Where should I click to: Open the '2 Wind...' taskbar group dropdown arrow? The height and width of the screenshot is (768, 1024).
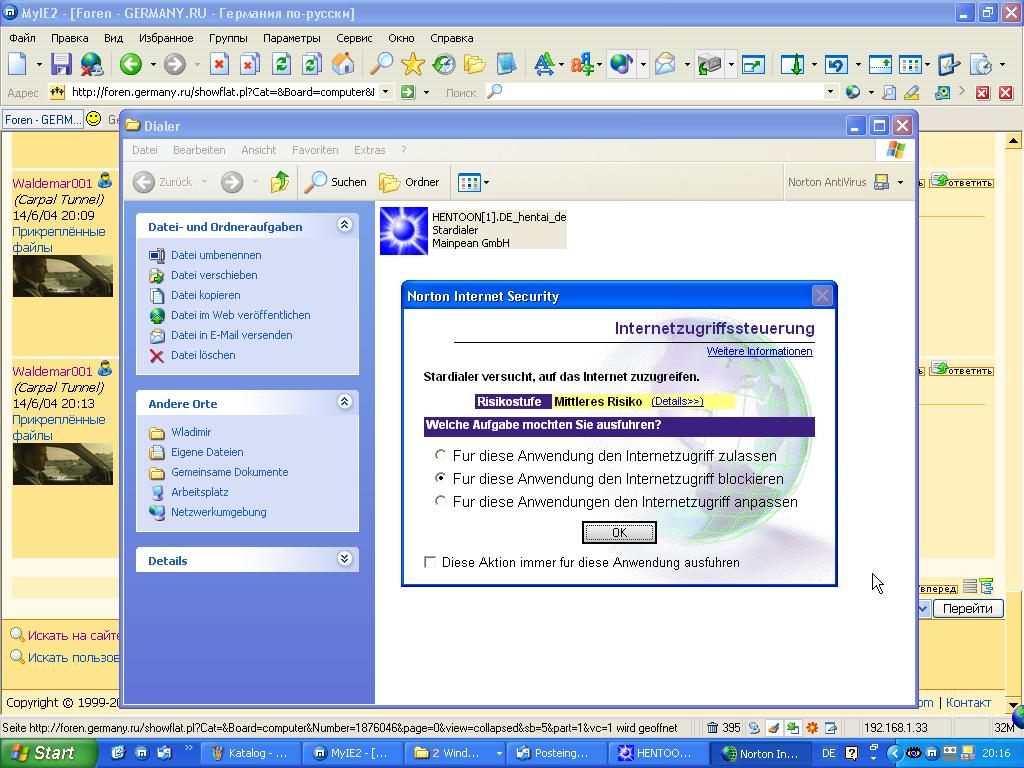click(499, 753)
